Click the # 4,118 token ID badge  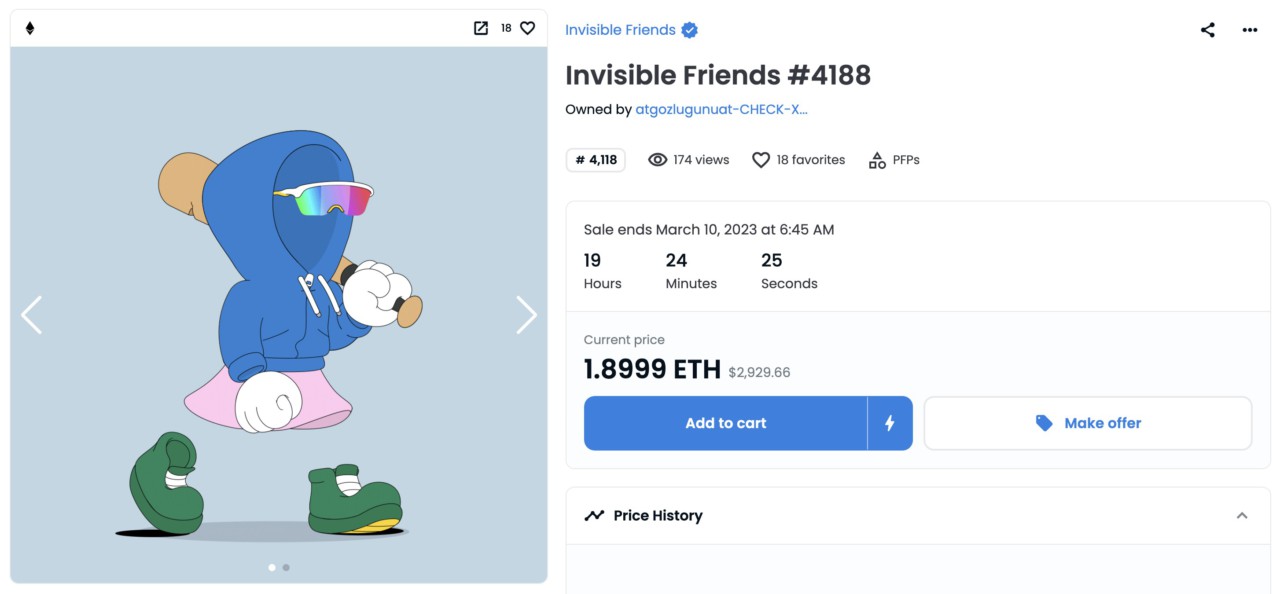point(594,159)
